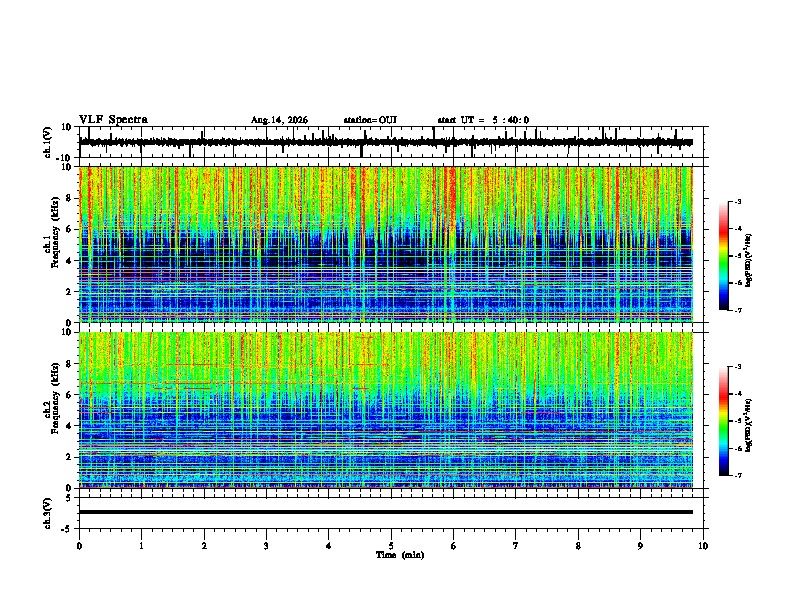Image resolution: width=792 pixels, height=612 pixels.
Task: Click the '-3' label on ch.1 color scale
Action: [x=737, y=201]
